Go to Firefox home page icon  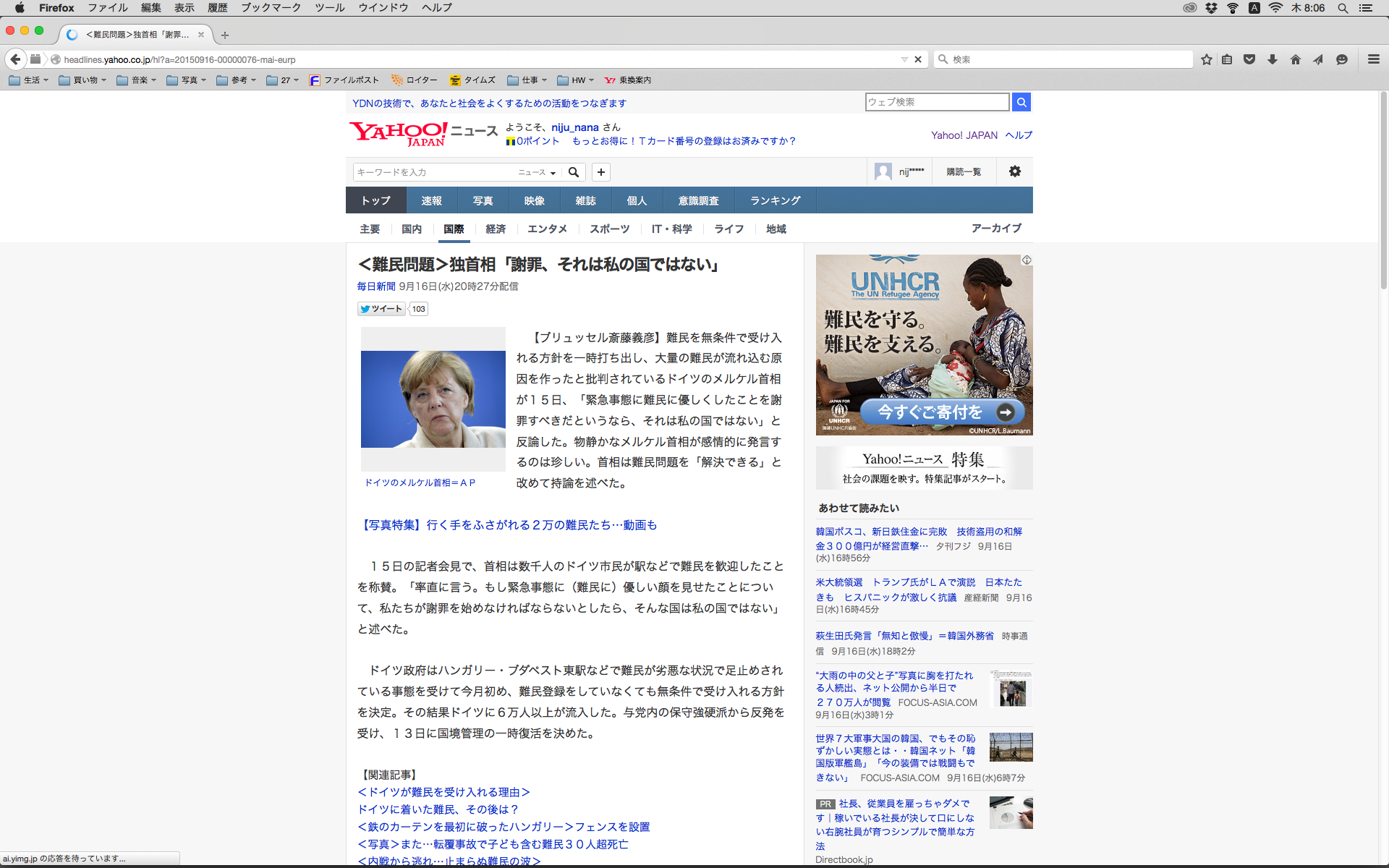(1296, 59)
